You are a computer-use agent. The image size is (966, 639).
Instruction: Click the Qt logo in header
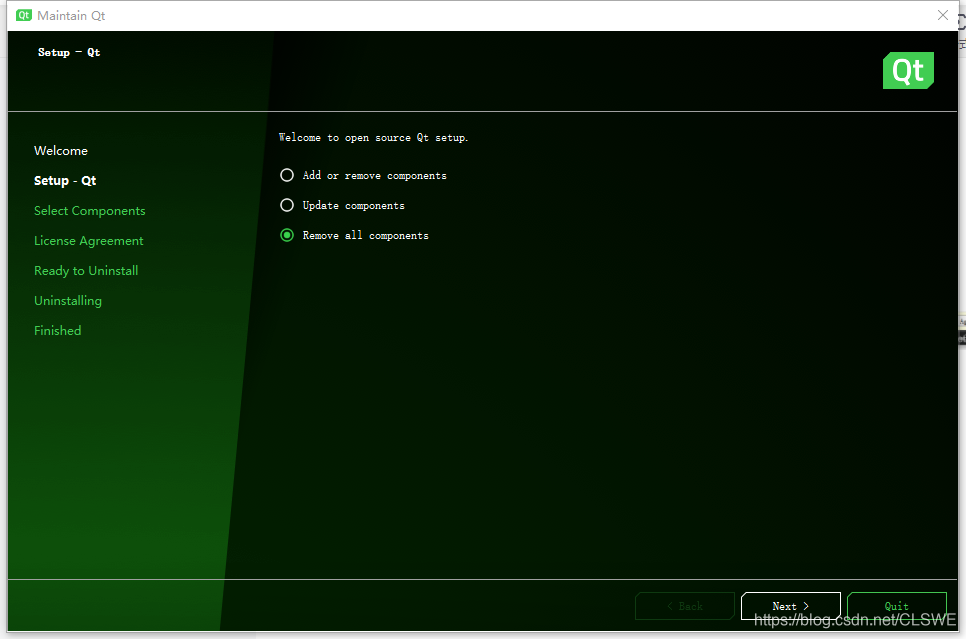point(908,71)
